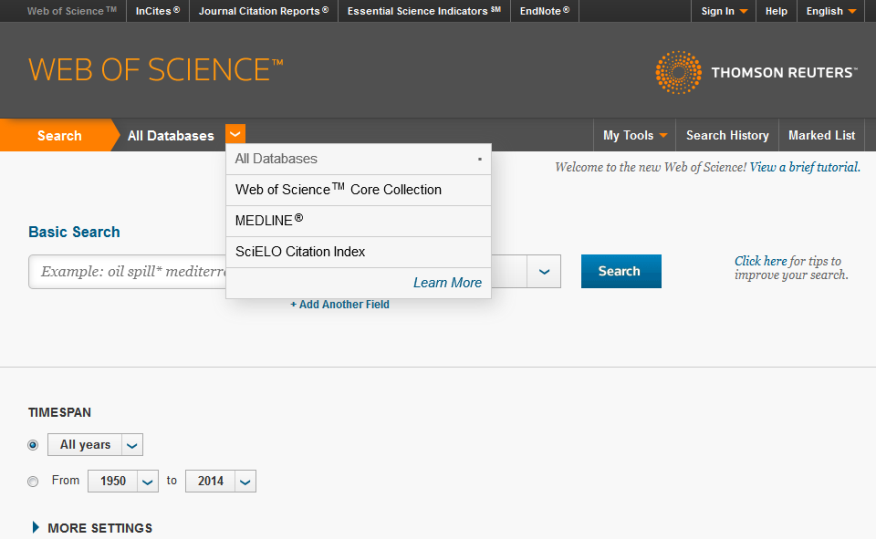Click Web of Science top bar link
The width and height of the screenshot is (876, 539).
(72, 11)
